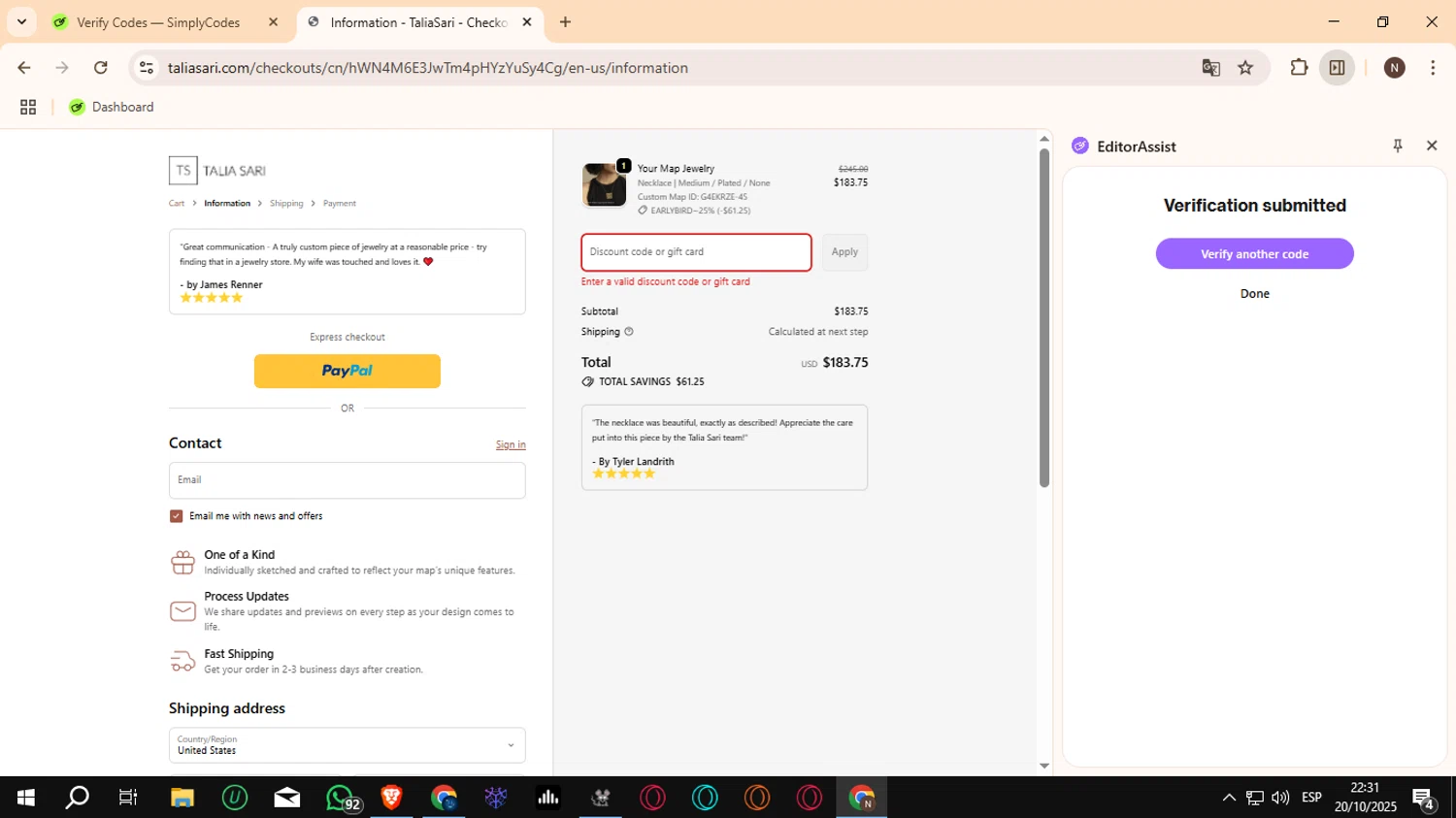Screen dimensions: 1456x818
Task: Bookmark this page with star icon
Action: 1245,68
